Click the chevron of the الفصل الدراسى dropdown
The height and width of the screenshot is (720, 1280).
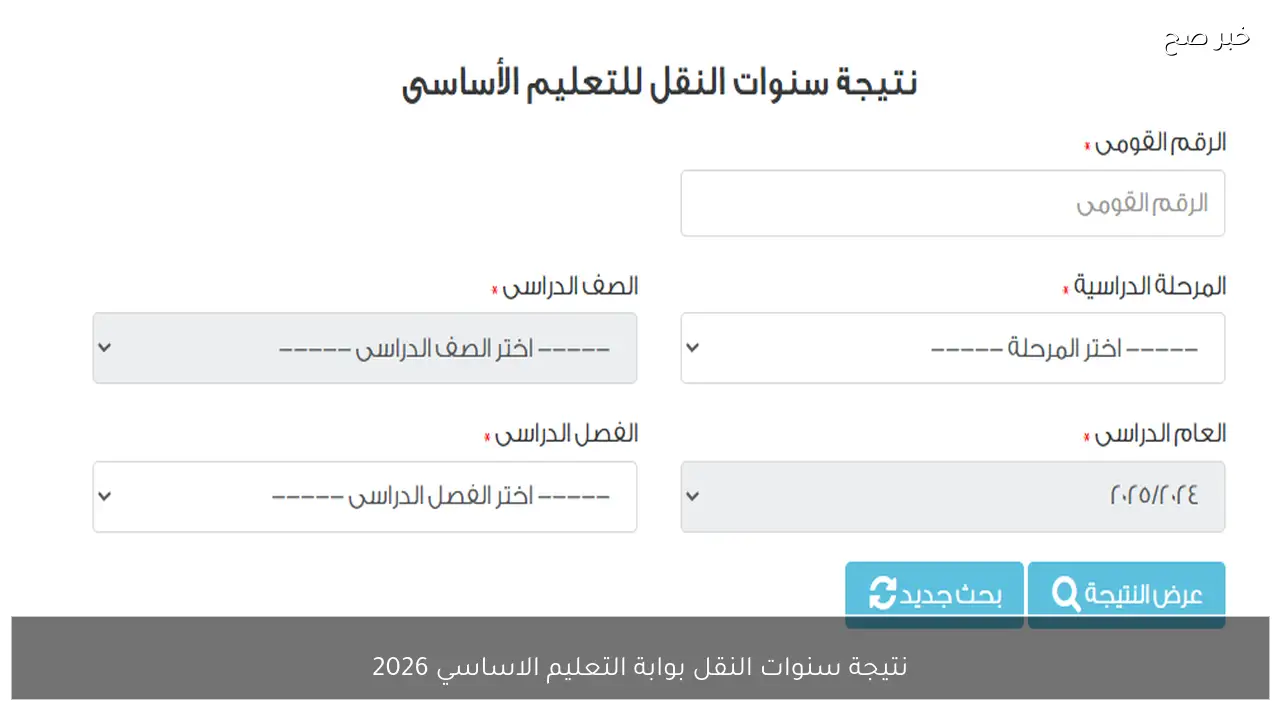tap(105, 496)
